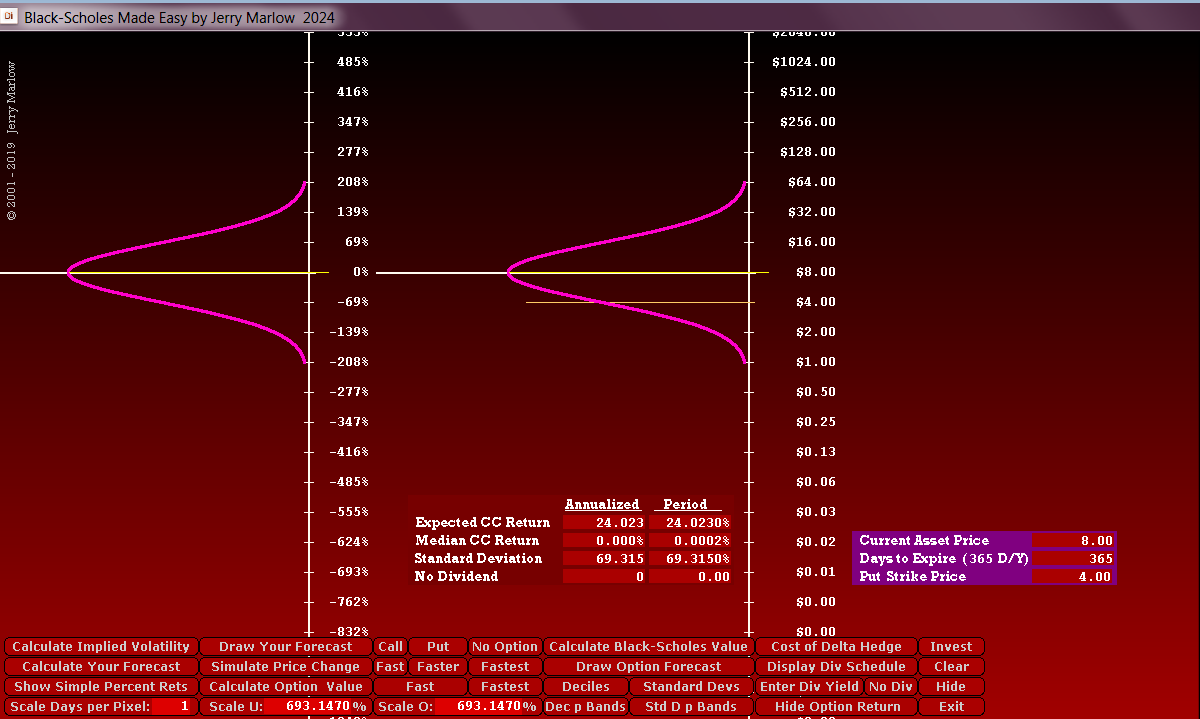Image resolution: width=1200 pixels, height=719 pixels.
Task: Click the 208% return axis label
Action: click(353, 182)
